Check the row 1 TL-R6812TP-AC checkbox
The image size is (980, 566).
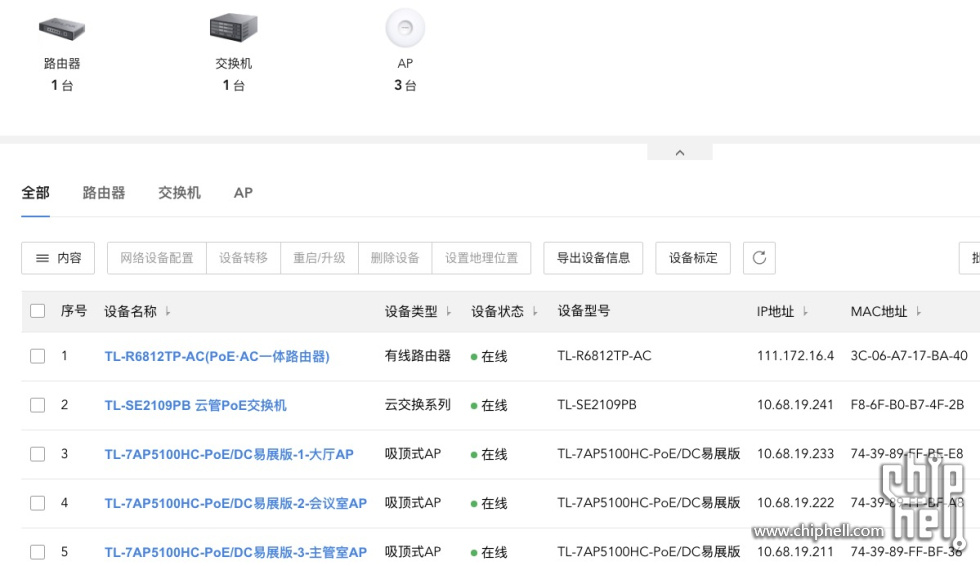[38, 356]
